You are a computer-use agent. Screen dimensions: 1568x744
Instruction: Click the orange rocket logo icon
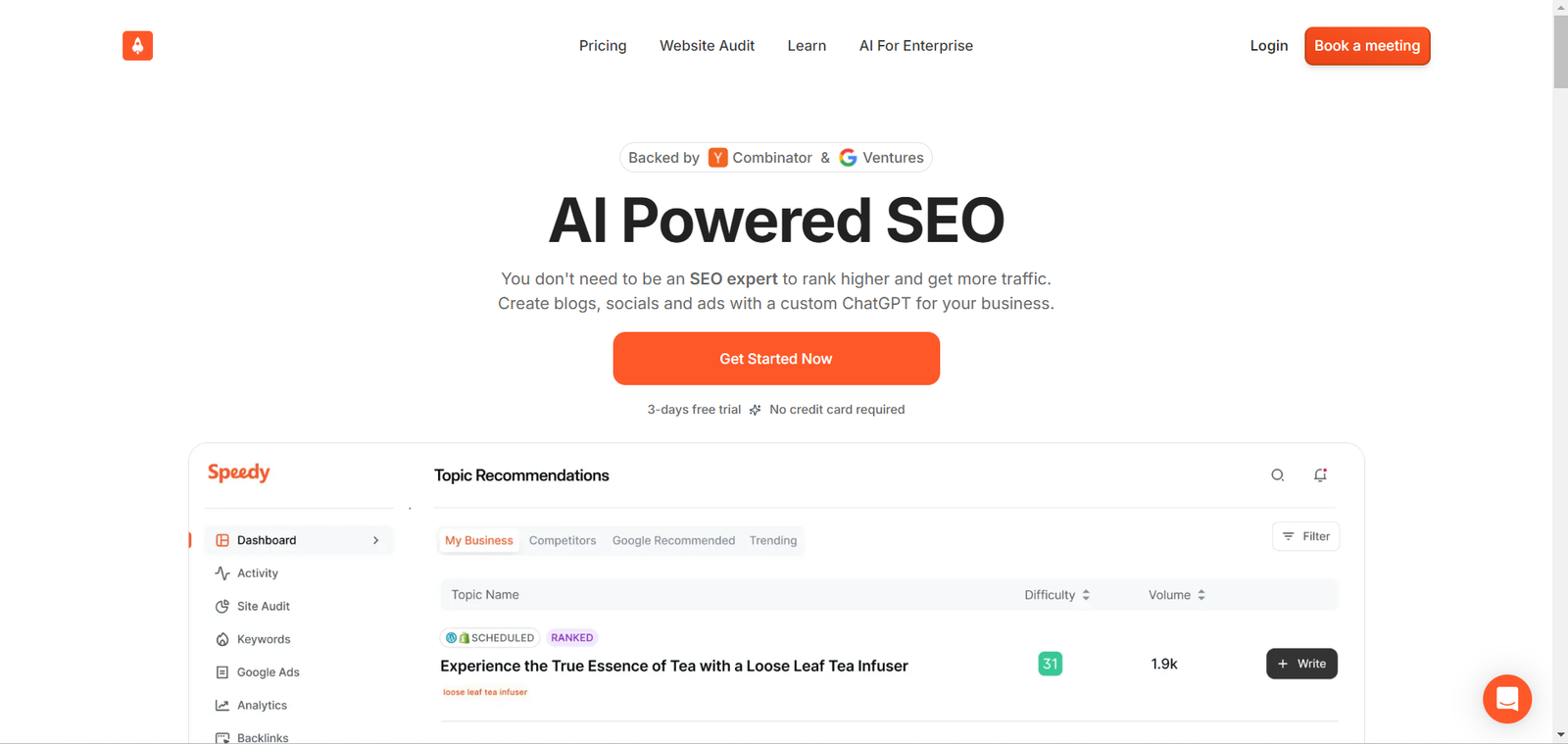click(137, 45)
